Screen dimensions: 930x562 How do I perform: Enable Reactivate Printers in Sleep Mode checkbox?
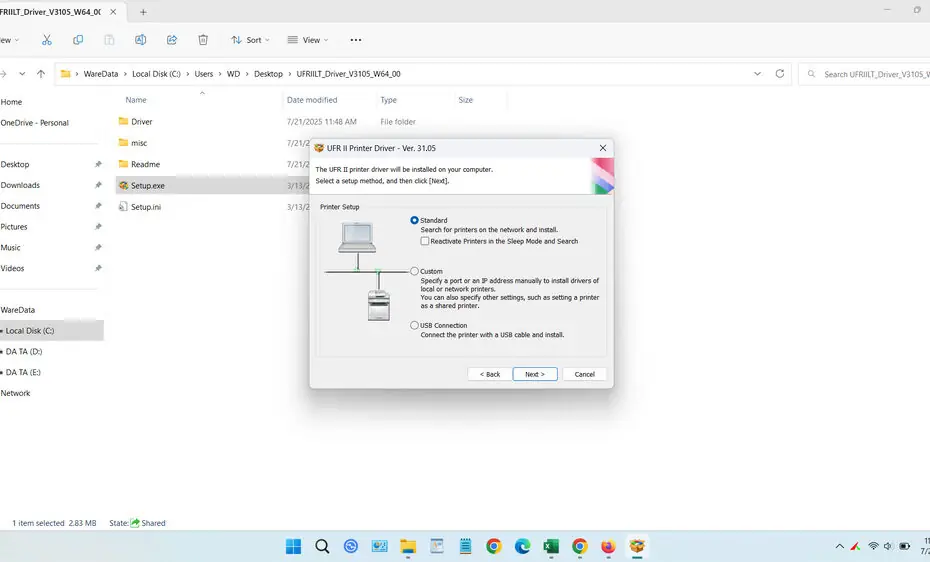pyautogui.click(x=425, y=241)
